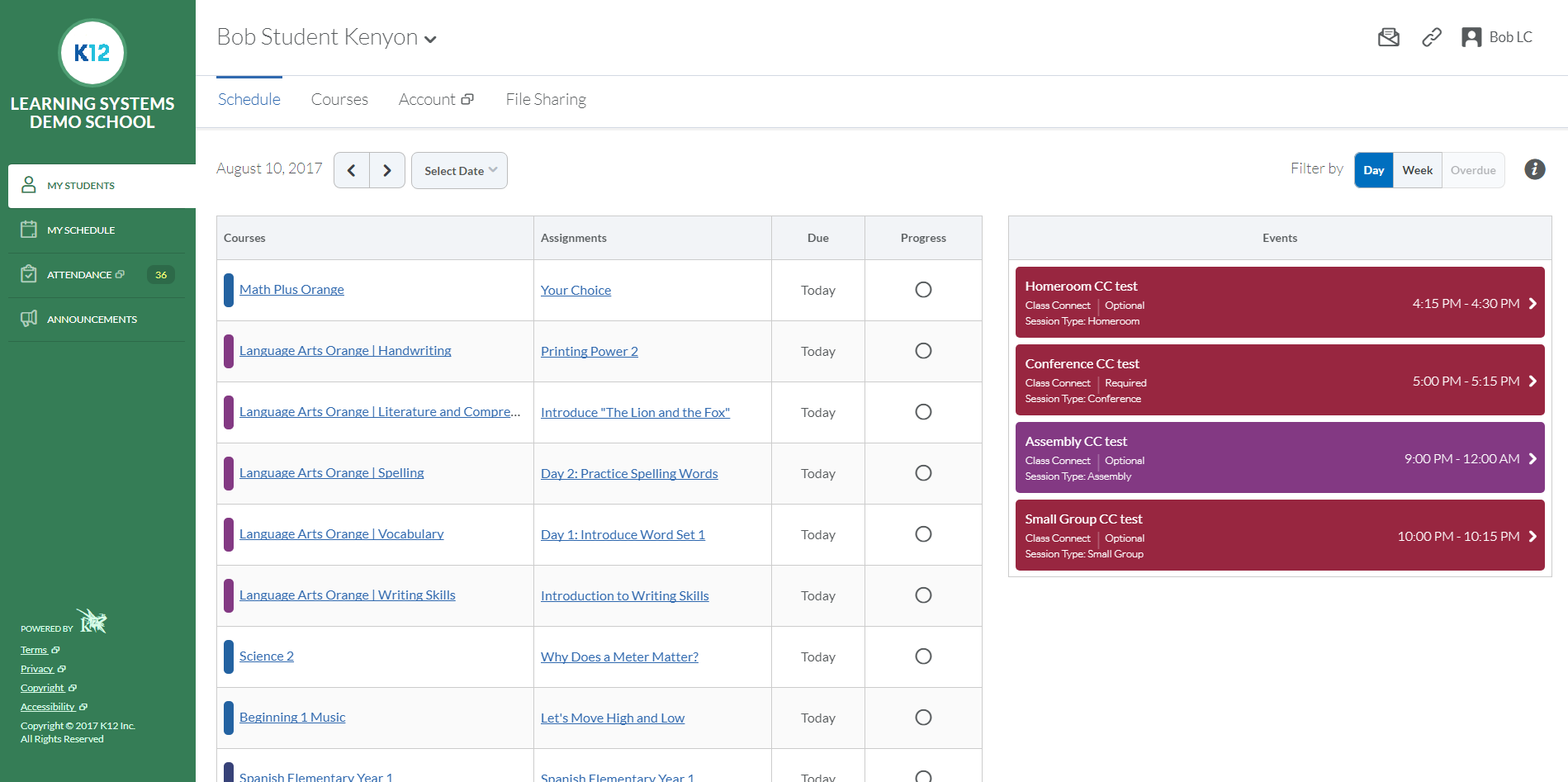Open the Printing Power 2 assignment link

(590, 352)
